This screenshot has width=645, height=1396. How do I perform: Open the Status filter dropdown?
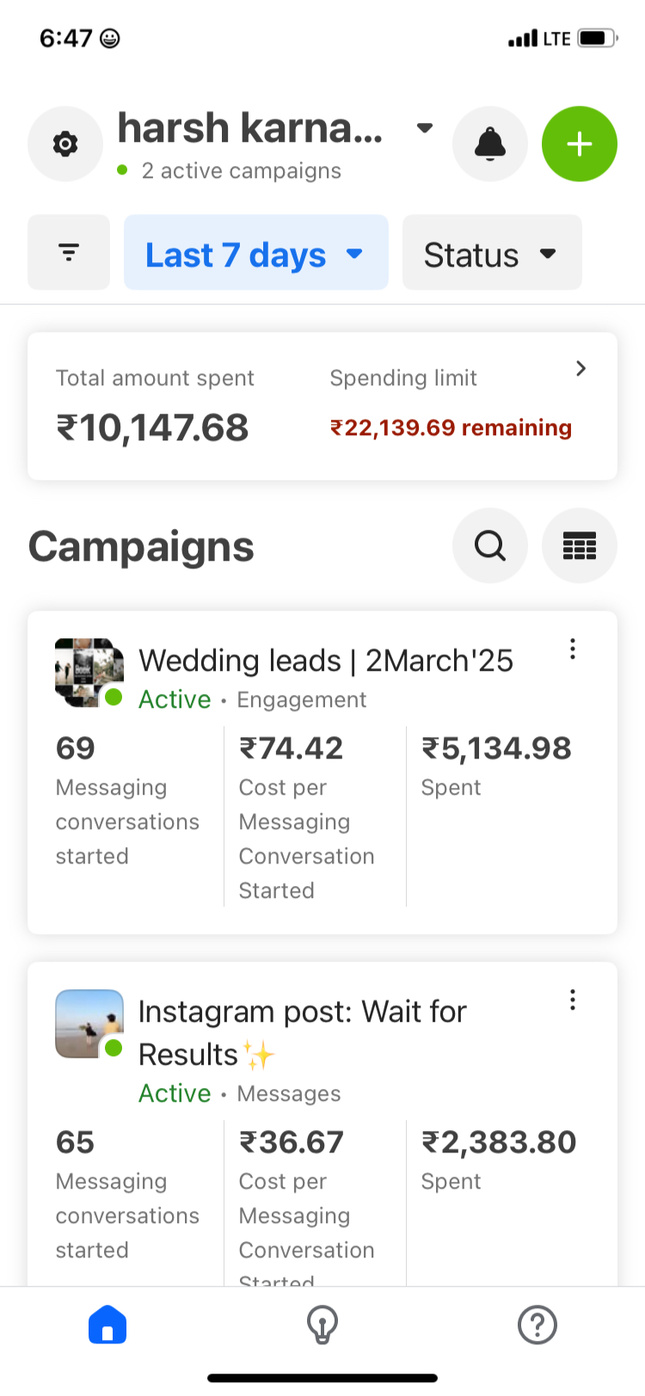(491, 254)
